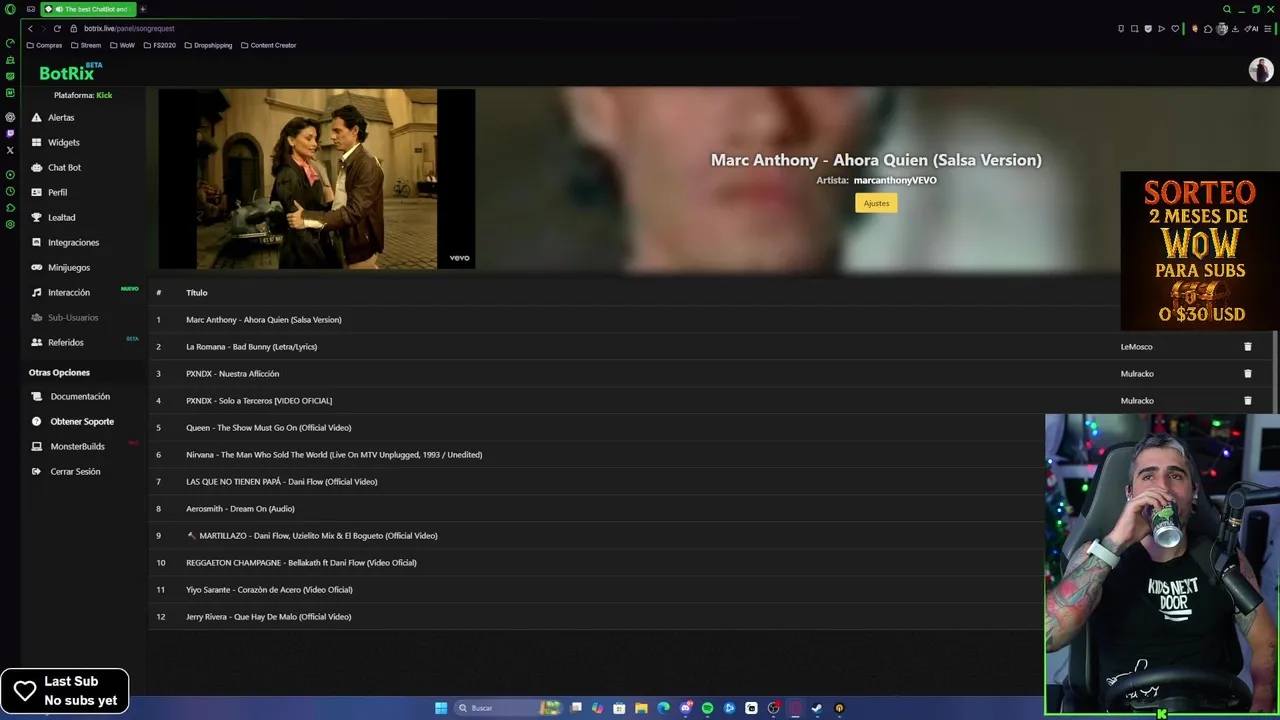
Task: Select row Yiyo Sarante - Corazòn de Acero
Action: [596, 590]
